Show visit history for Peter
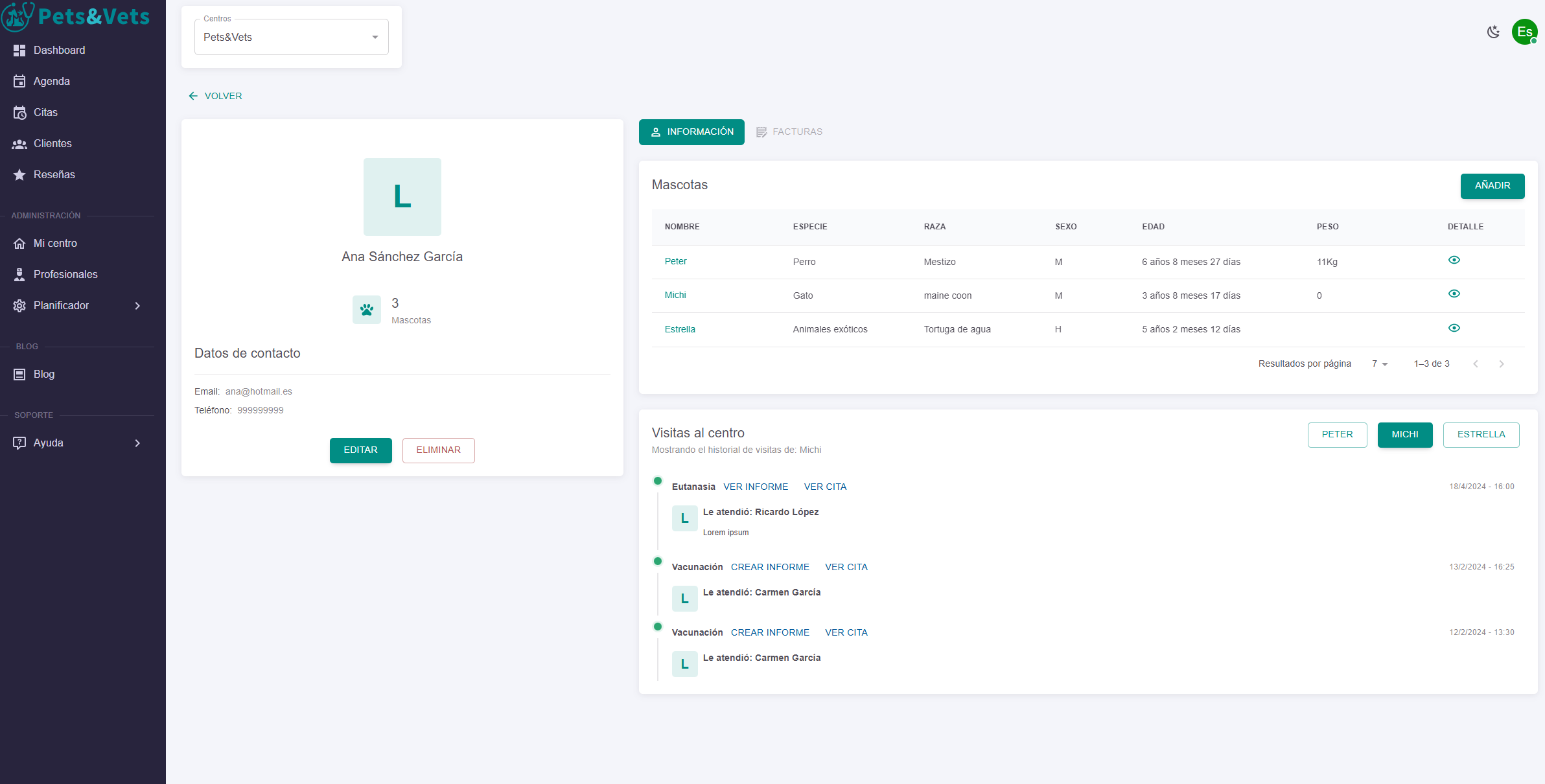 1337,435
